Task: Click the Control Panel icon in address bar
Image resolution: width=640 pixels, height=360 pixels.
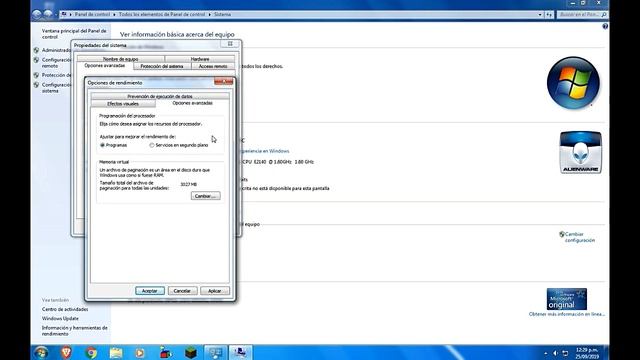Action: tap(64, 14)
